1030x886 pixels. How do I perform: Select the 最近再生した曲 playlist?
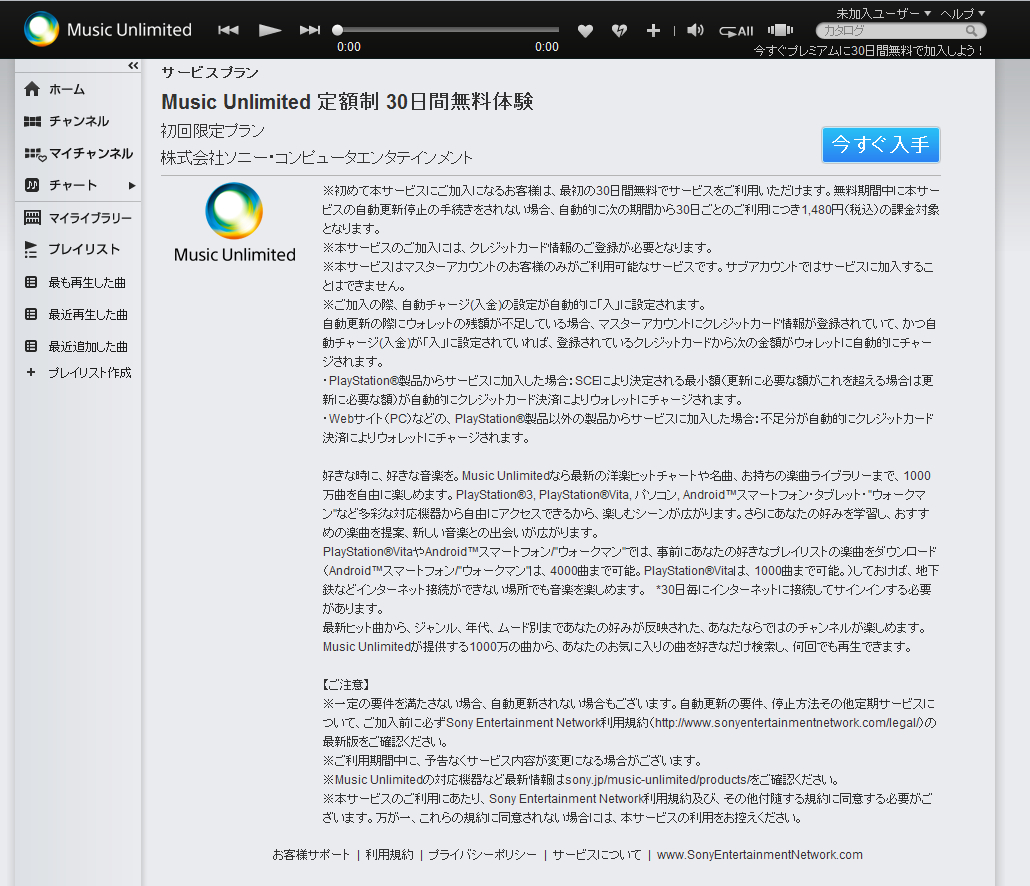tap(88, 315)
